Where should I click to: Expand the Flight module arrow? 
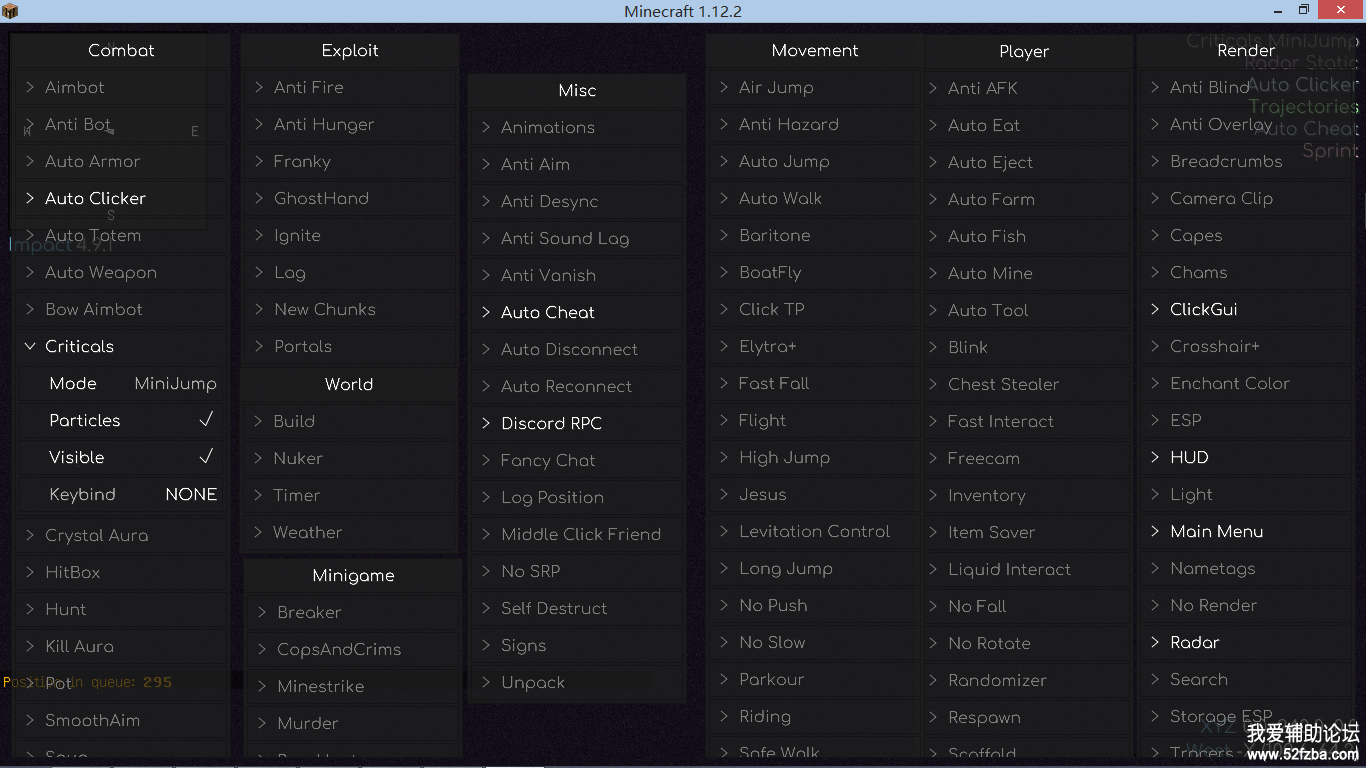coord(724,420)
